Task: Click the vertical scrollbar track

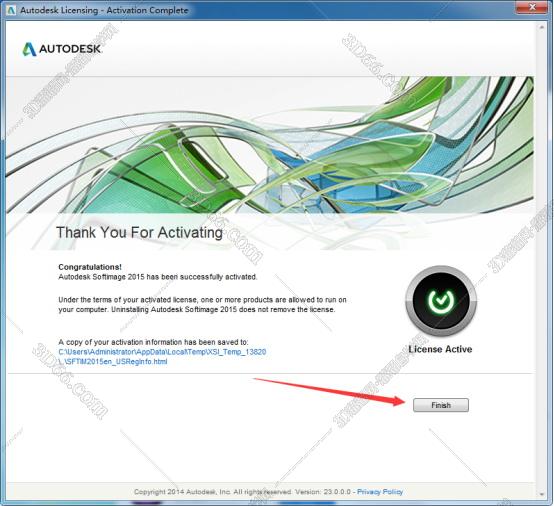Action: coord(542,261)
